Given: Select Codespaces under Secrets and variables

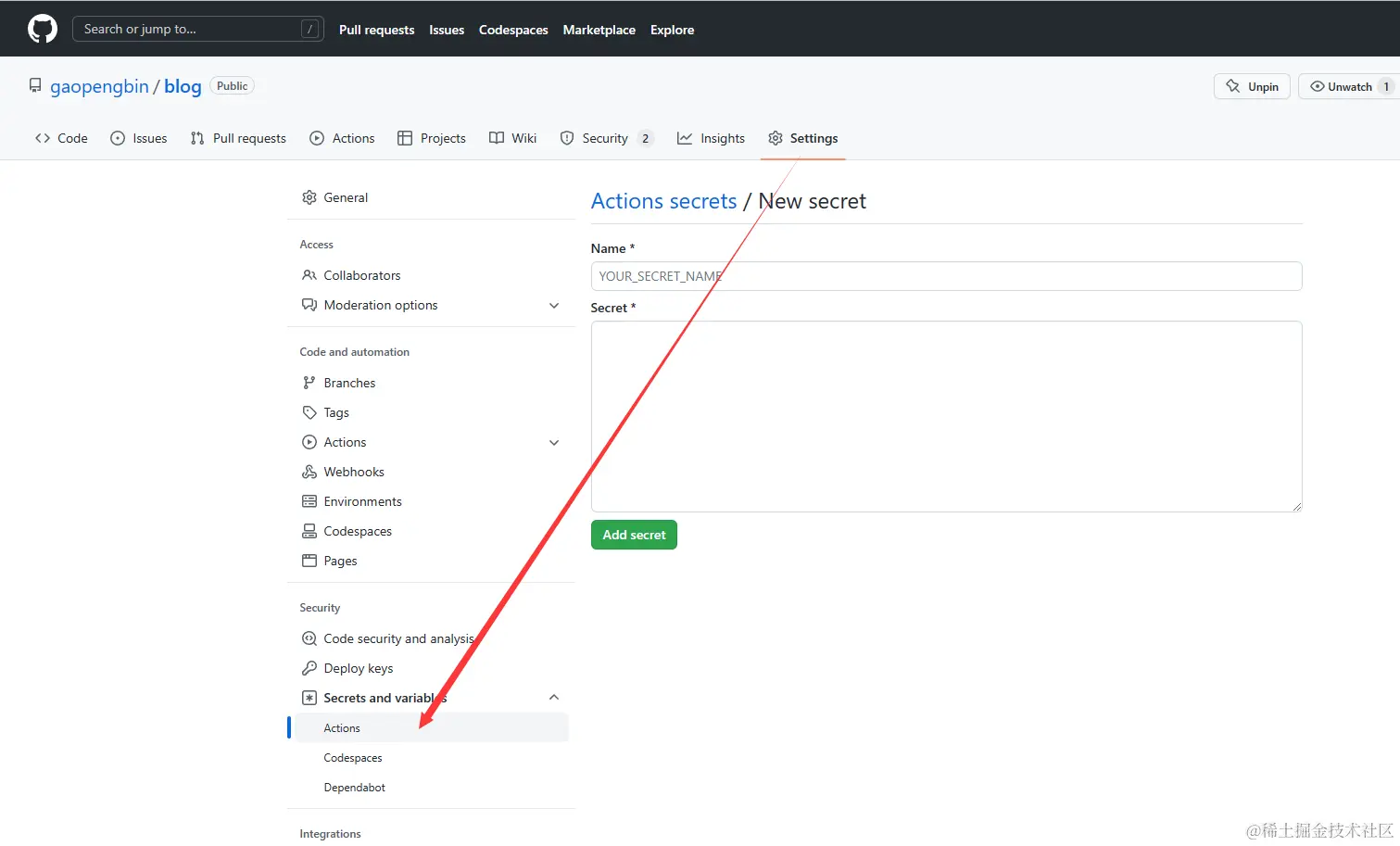Looking at the screenshot, I should 431,757.
